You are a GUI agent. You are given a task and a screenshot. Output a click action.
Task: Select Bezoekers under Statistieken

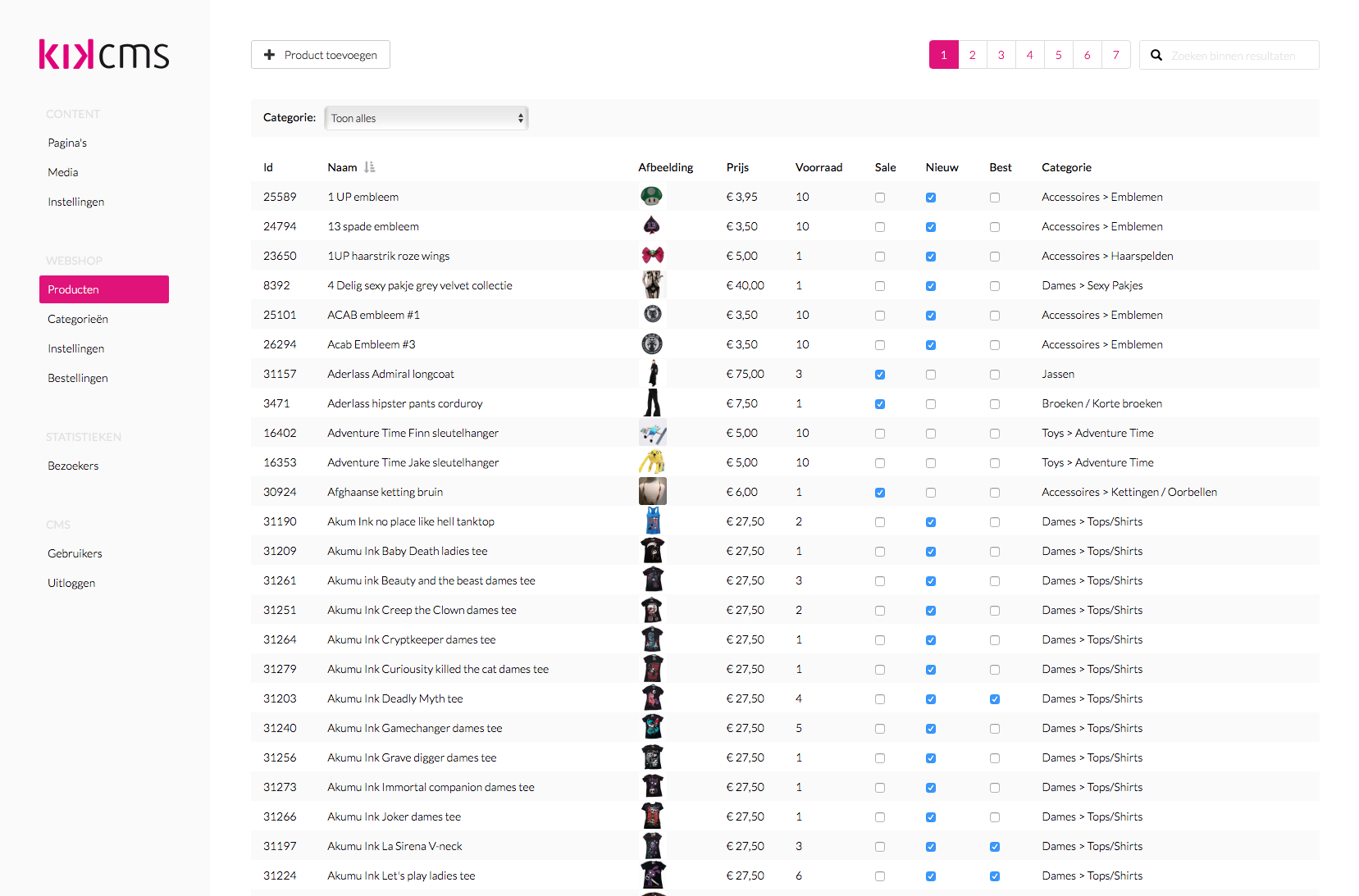[73, 465]
